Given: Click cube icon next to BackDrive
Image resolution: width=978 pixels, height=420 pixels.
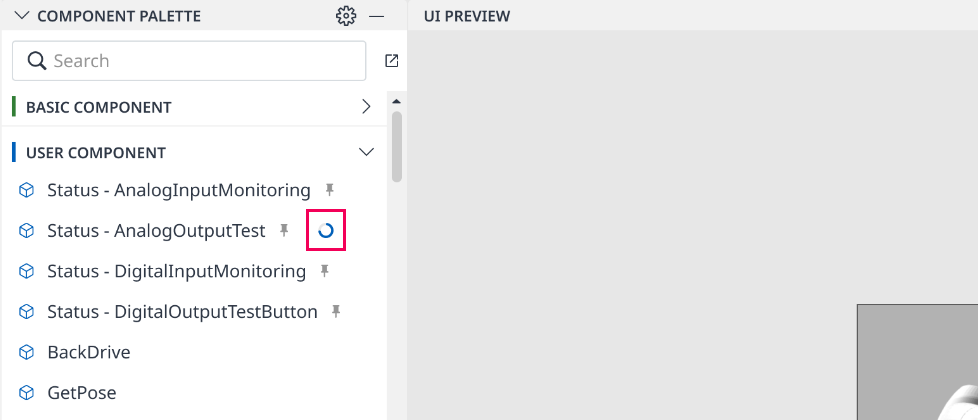Looking at the screenshot, I should (x=26, y=353).
